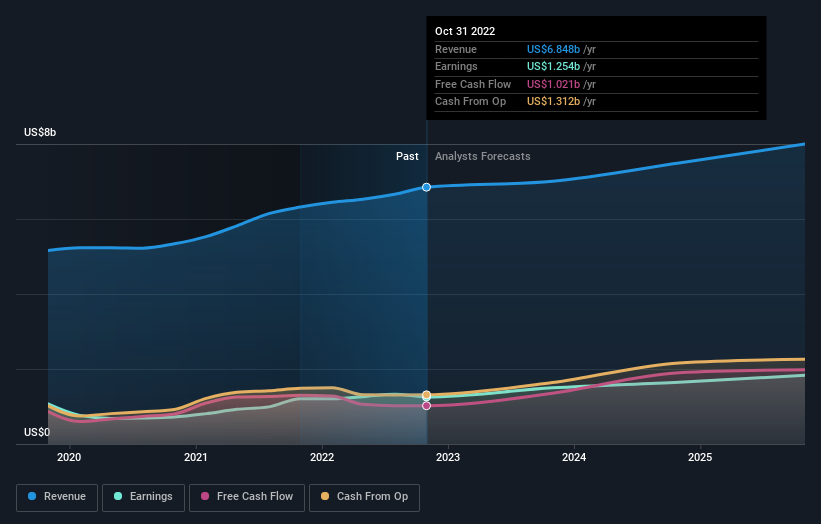Viewport: 821px width, 524px height.
Task: Click the US$6.848b revenue value in the tooltip
Action: (553, 49)
